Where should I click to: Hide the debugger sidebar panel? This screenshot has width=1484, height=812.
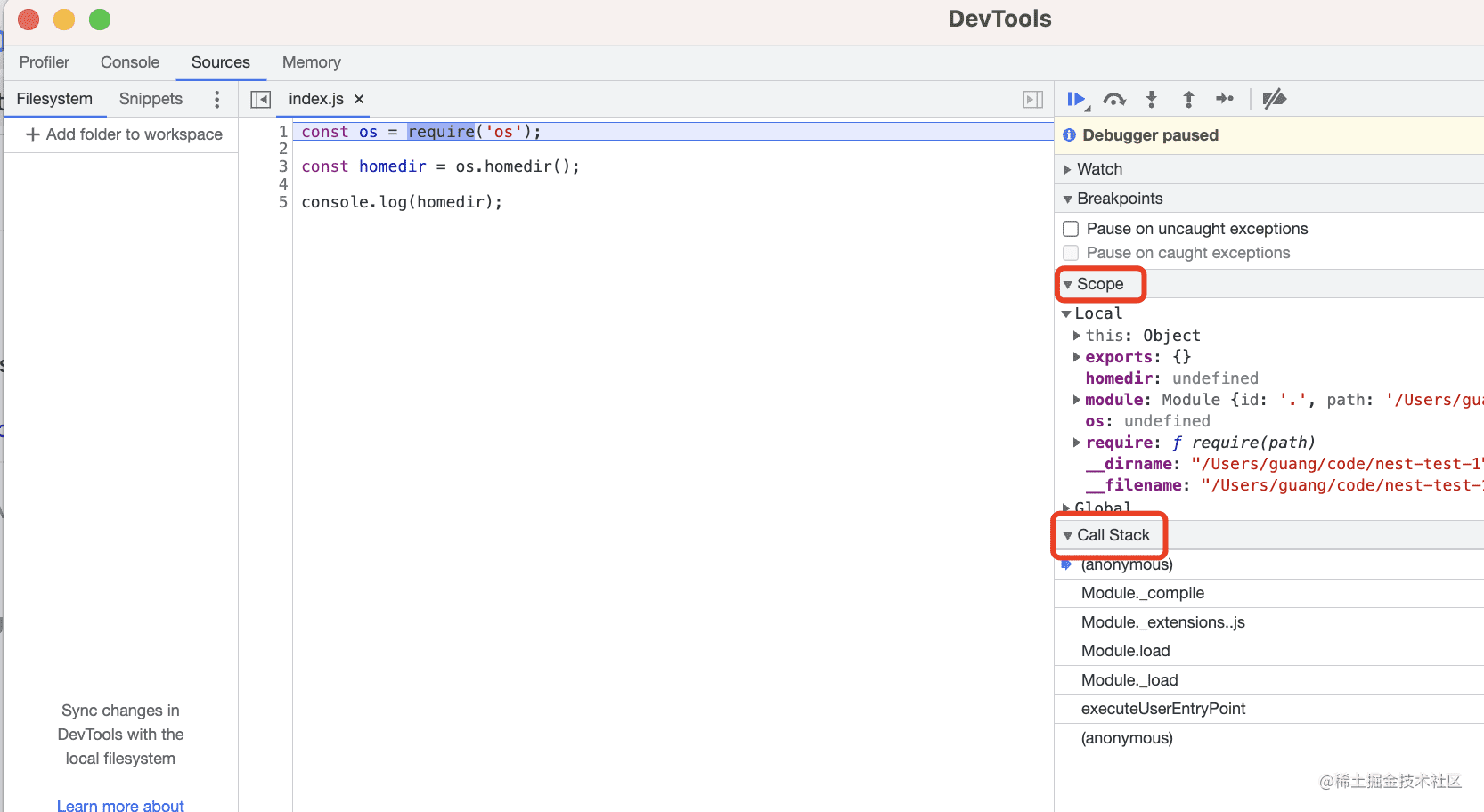pyautogui.click(x=1032, y=99)
